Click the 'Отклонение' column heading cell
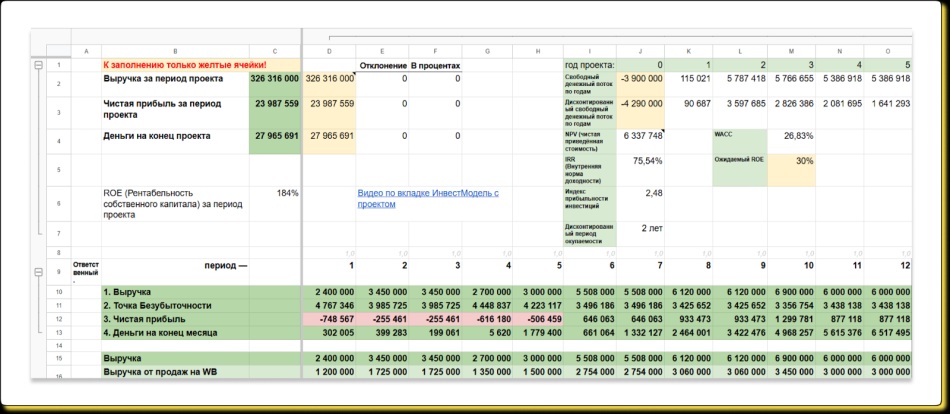Viewport: 950px width, 414px height. tap(383, 65)
